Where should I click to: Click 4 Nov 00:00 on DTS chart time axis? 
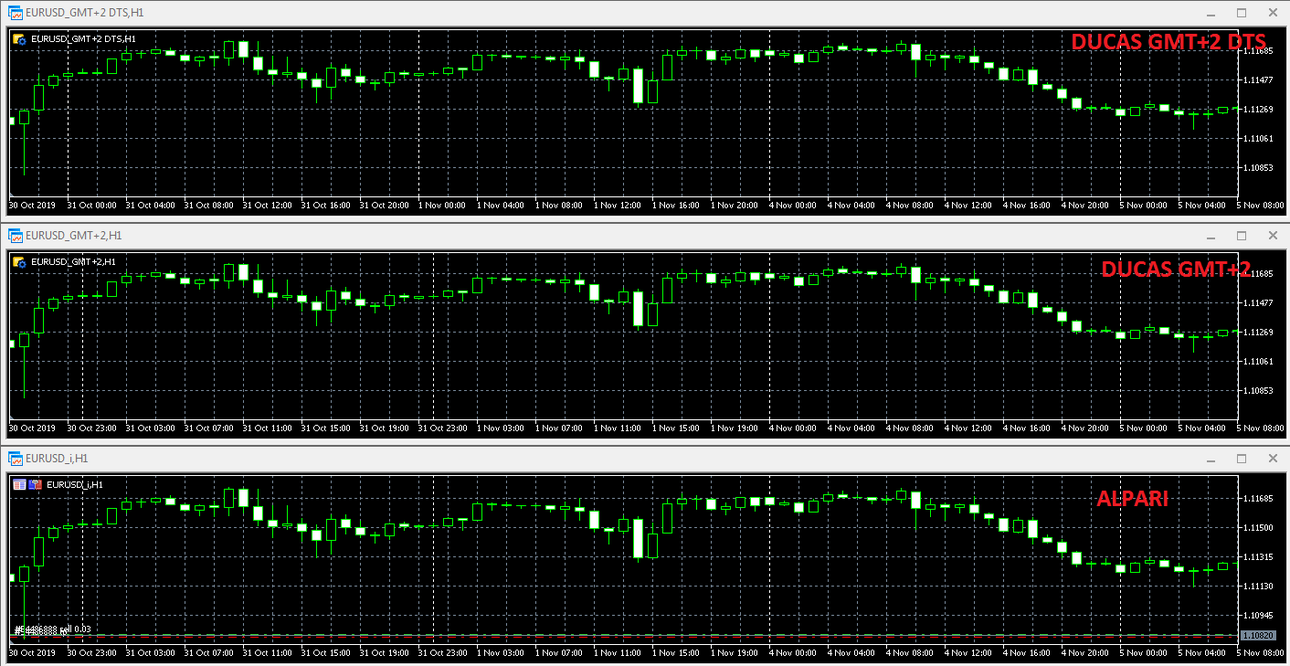795,205
